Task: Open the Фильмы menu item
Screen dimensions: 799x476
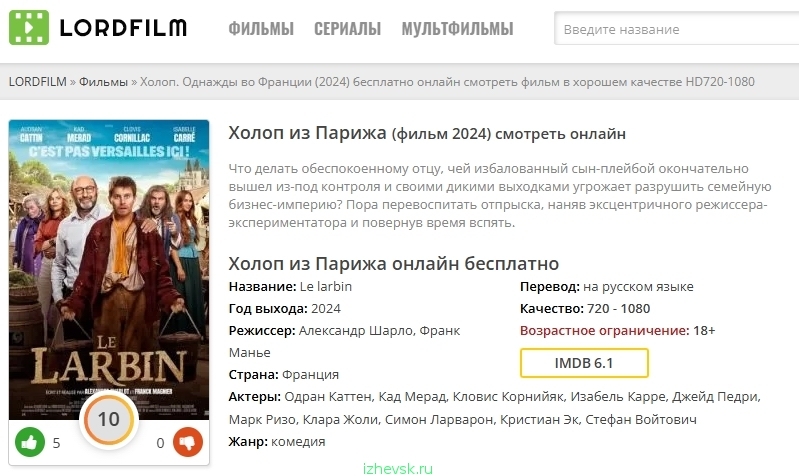Action: point(261,29)
